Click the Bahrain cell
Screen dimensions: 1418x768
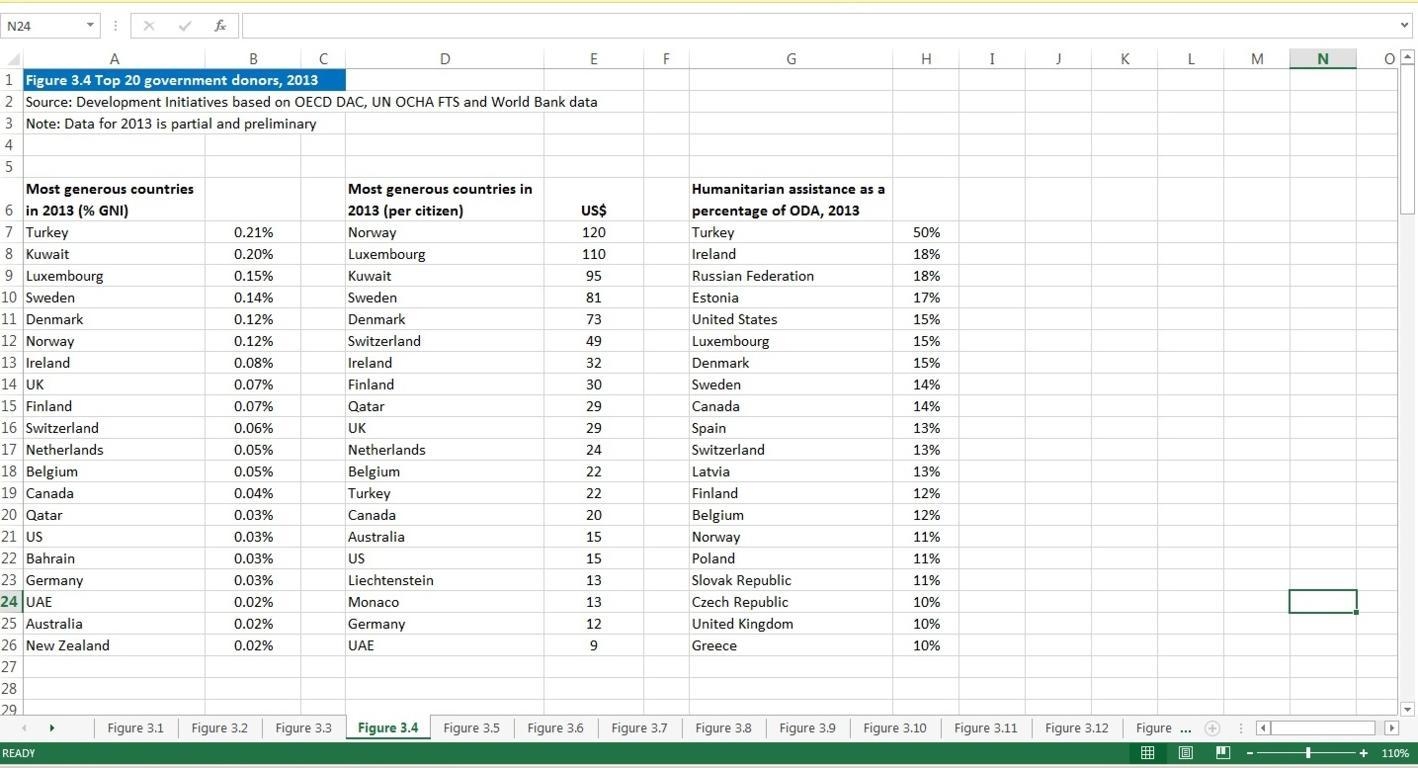(x=114, y=559)
